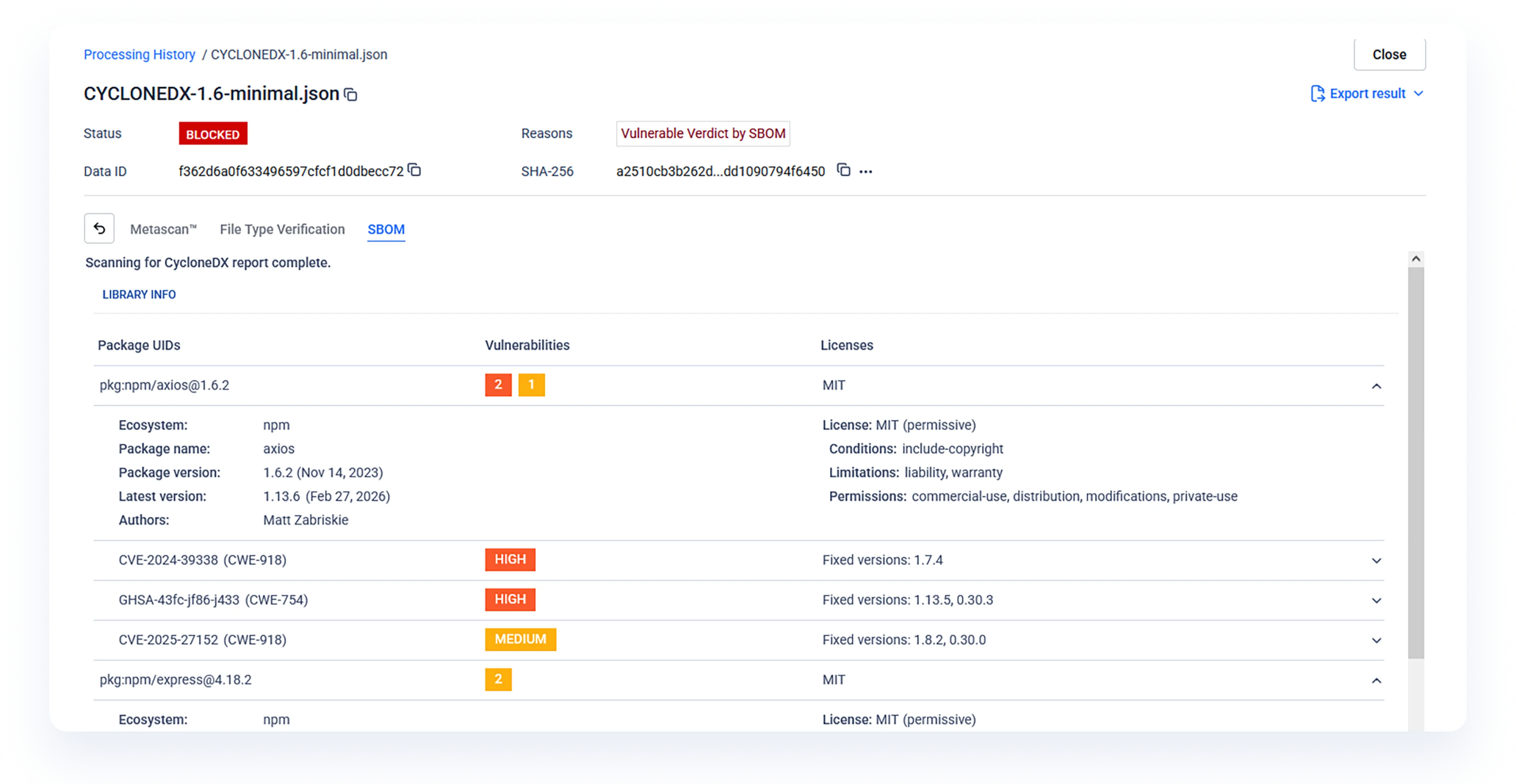The image size is (1516, 784).
Task: Select the SBOM tab
Action: [x=386, y=229]
